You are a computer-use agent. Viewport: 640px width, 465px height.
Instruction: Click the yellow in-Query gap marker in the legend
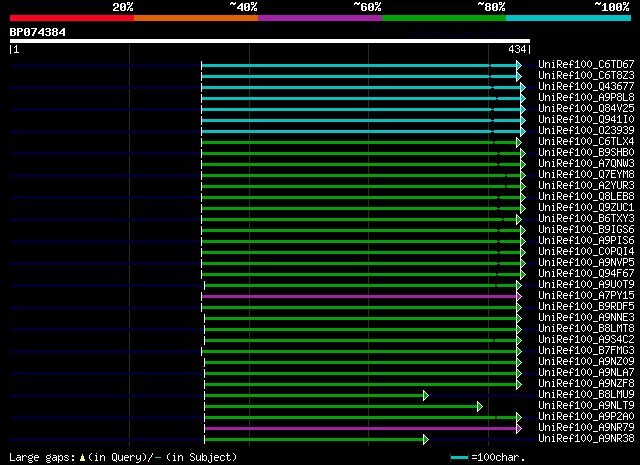(x=82, y=458)
